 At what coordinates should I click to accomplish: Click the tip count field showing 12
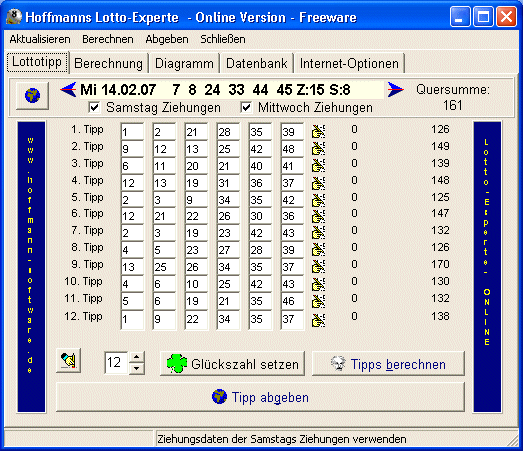(x=116, y=363)
